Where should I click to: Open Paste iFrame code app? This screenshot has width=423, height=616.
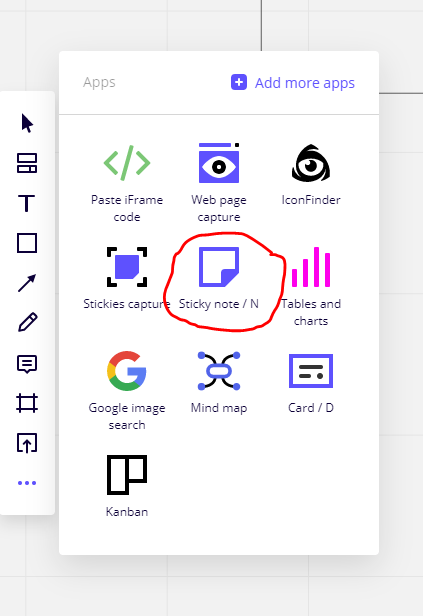(127, 183)
